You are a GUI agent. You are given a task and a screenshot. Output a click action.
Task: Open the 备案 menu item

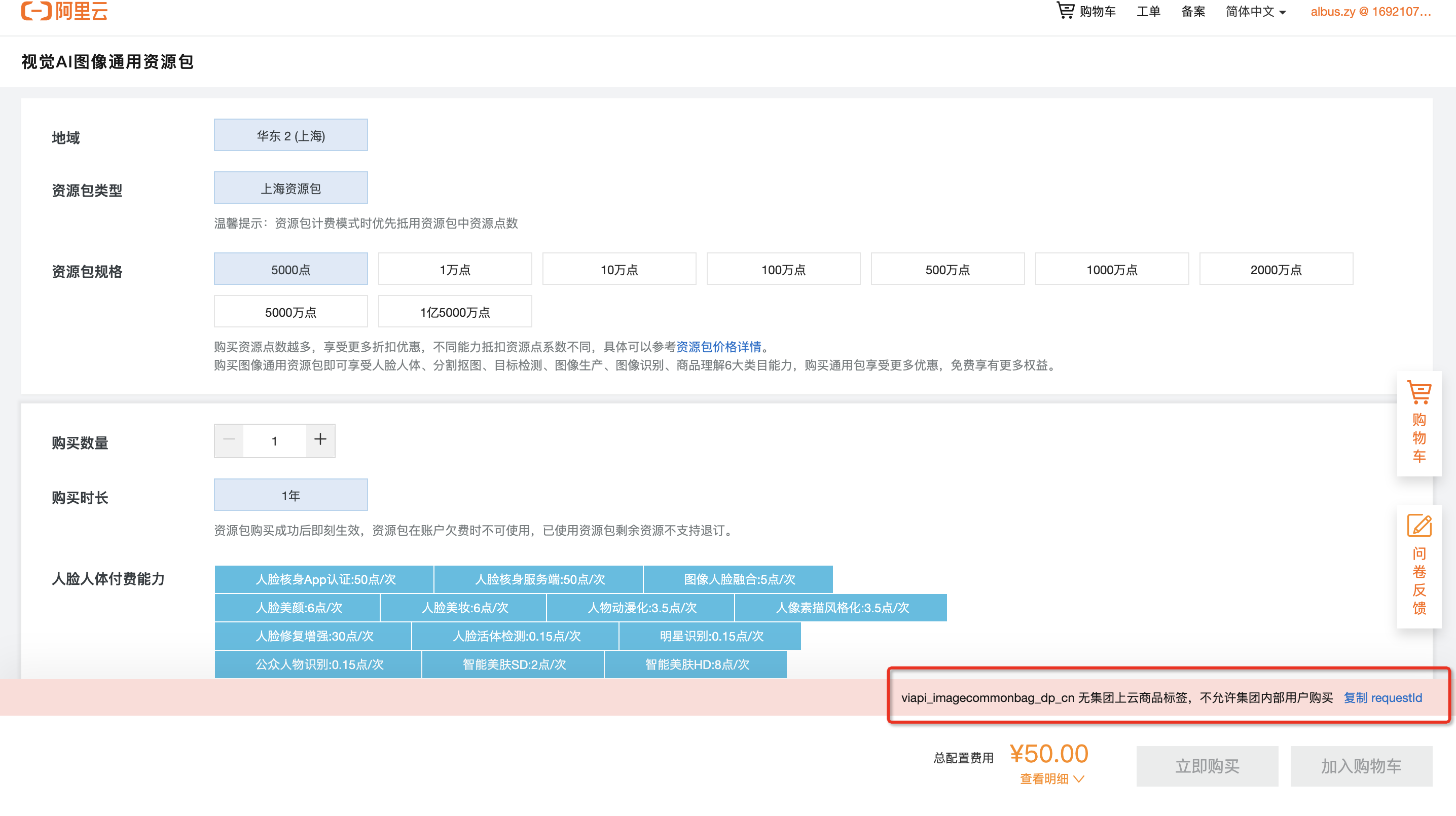1192,12
